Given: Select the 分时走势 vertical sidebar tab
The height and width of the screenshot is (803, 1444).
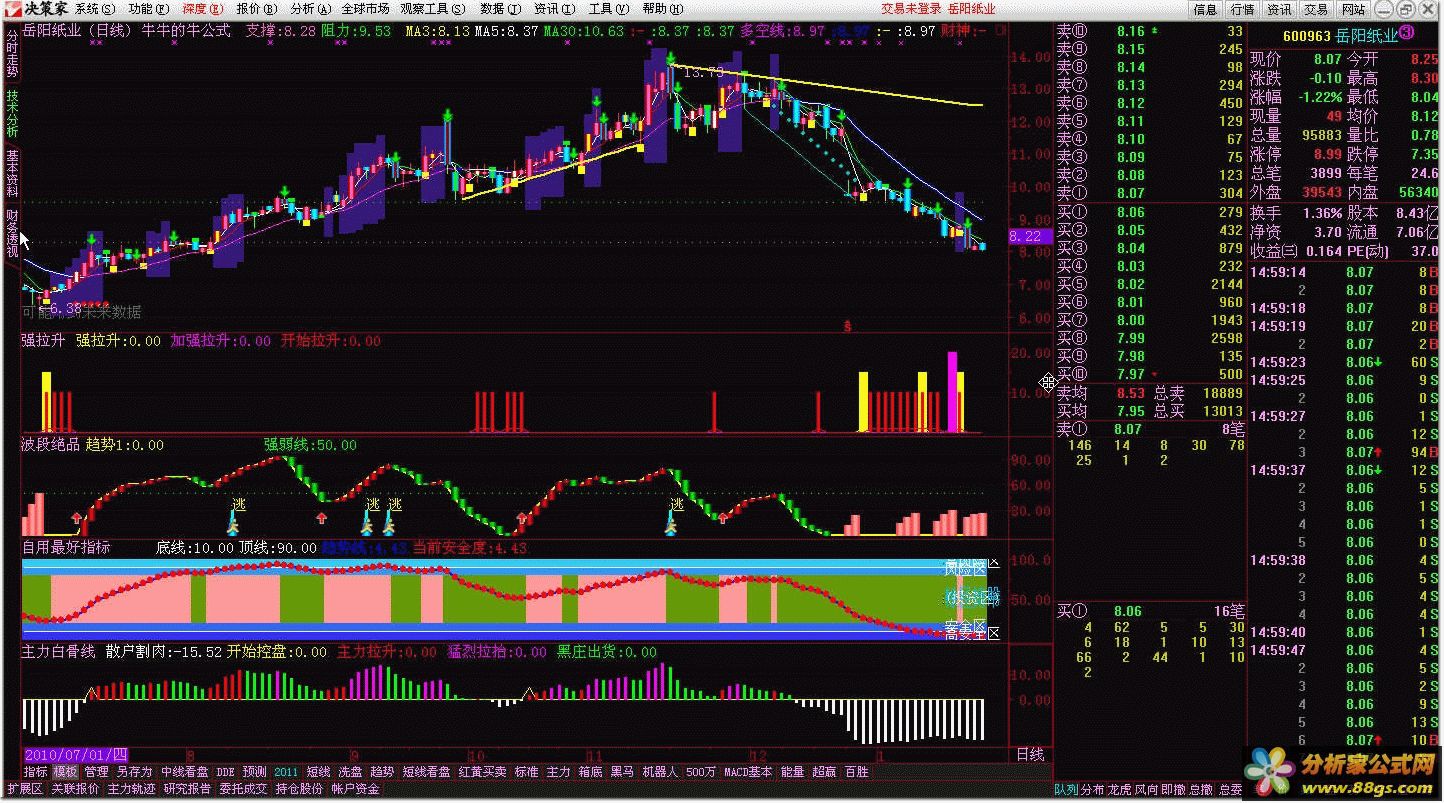Looking at the screenshot, I should [11, 53].
